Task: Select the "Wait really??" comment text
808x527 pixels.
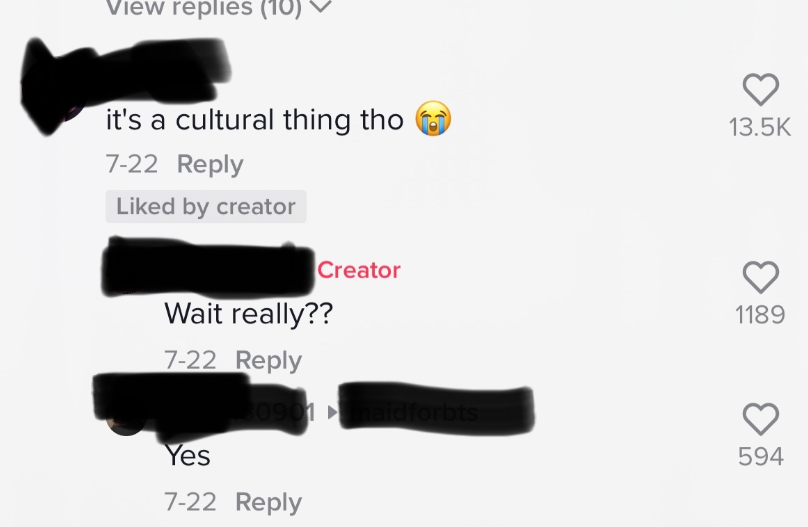Action: tap(249, 313)
